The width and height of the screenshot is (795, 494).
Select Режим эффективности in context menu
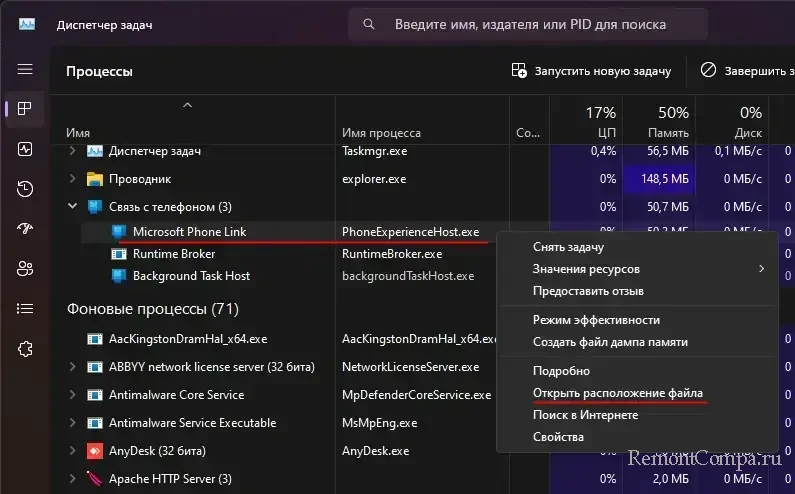[596, 320]
